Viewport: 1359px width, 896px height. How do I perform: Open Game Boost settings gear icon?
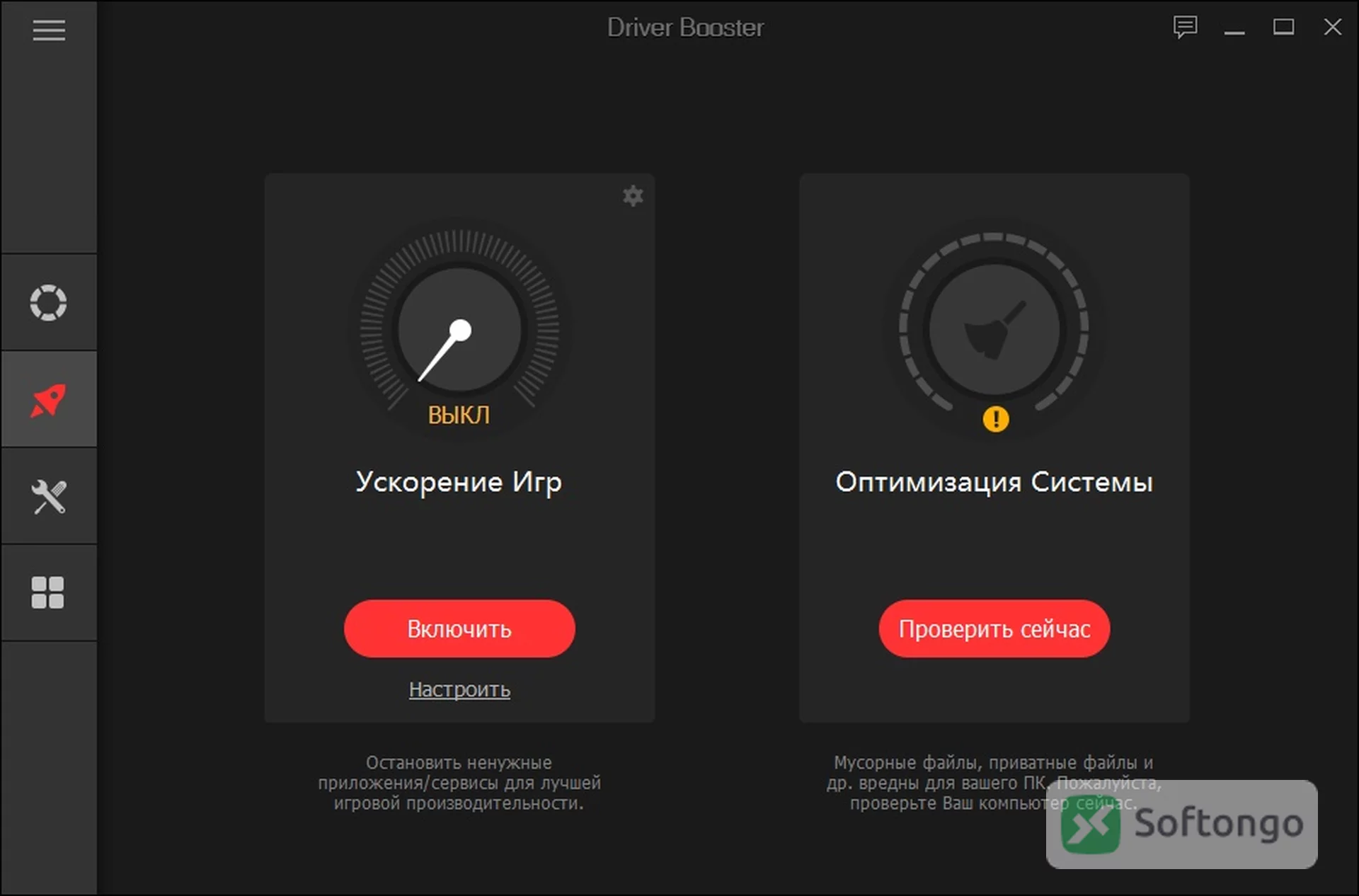(x=633, y=195)
